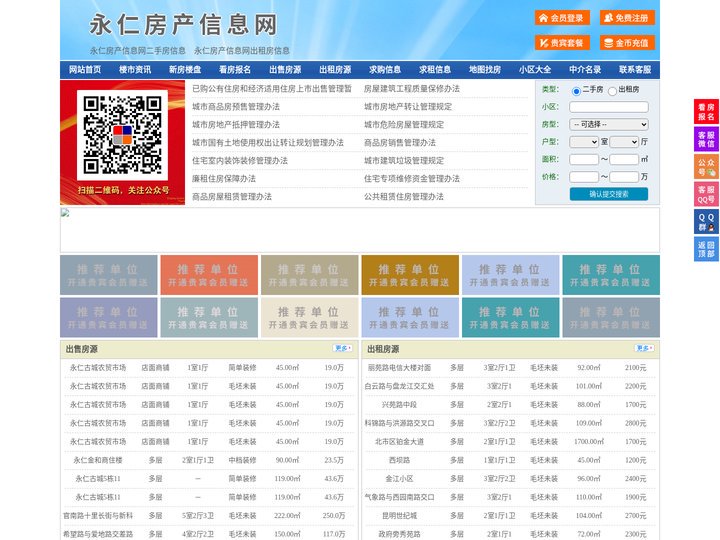Image resolution: width=720 pixels, height=540 pixels.
Task: Click the broken image banner icon
Action: (x=65, y=212)
